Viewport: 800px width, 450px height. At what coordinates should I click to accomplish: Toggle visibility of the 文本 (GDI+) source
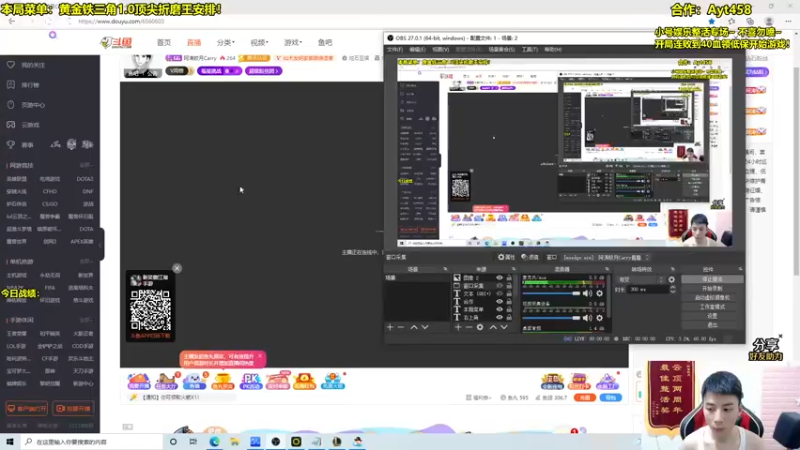(499, 294)
